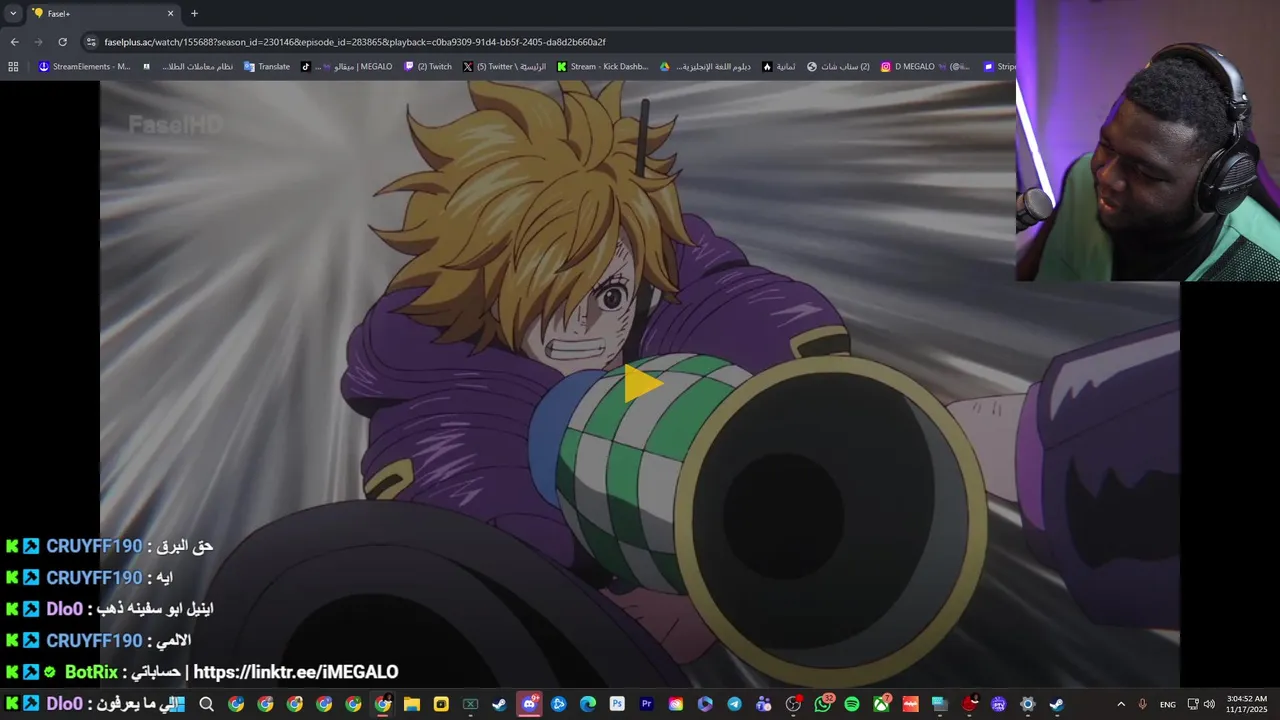
Task: Click chat message 'الالمي' by CRUYFF190
Action: (x=174, y=640)
